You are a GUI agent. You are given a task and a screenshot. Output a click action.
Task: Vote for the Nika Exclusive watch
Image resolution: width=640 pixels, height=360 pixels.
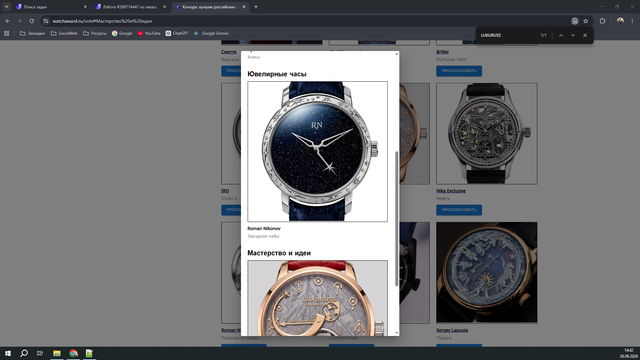pos(459,210)
